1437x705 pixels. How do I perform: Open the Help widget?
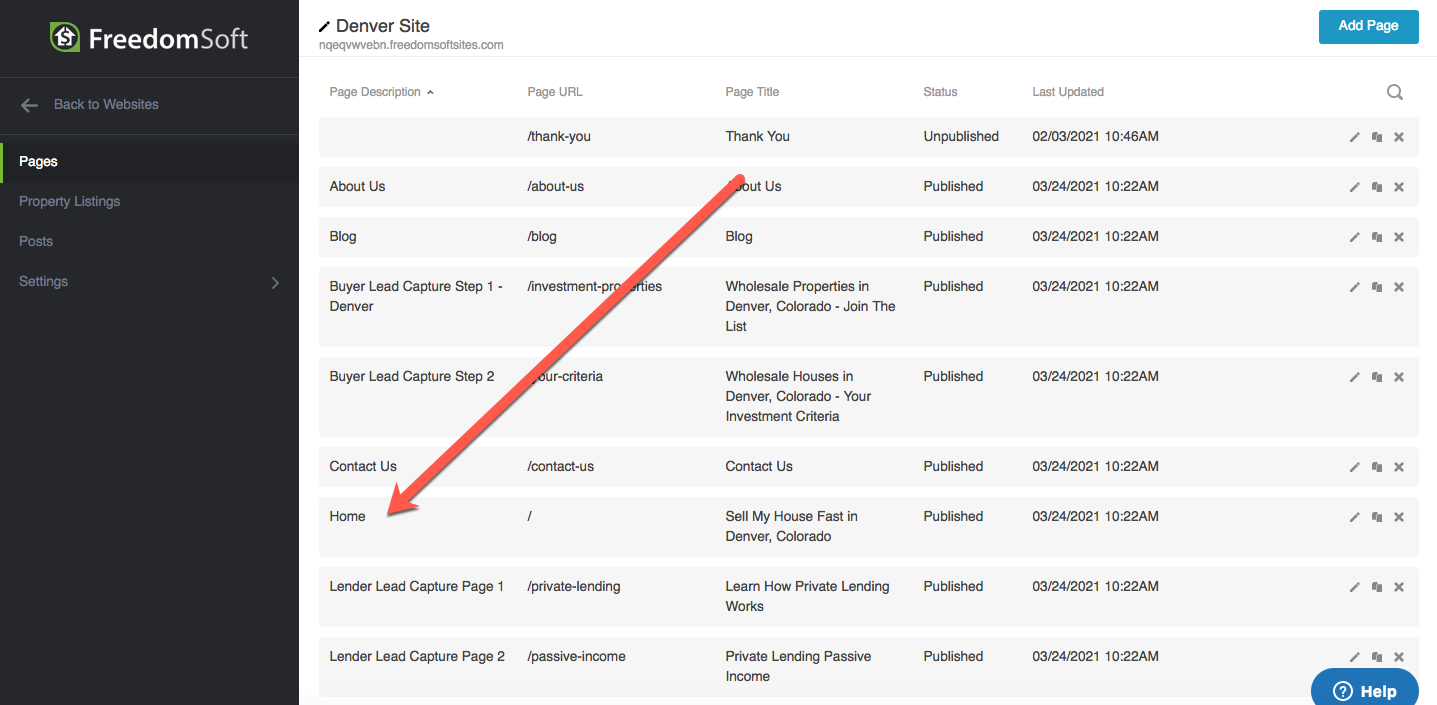[x=1365, y=691]
